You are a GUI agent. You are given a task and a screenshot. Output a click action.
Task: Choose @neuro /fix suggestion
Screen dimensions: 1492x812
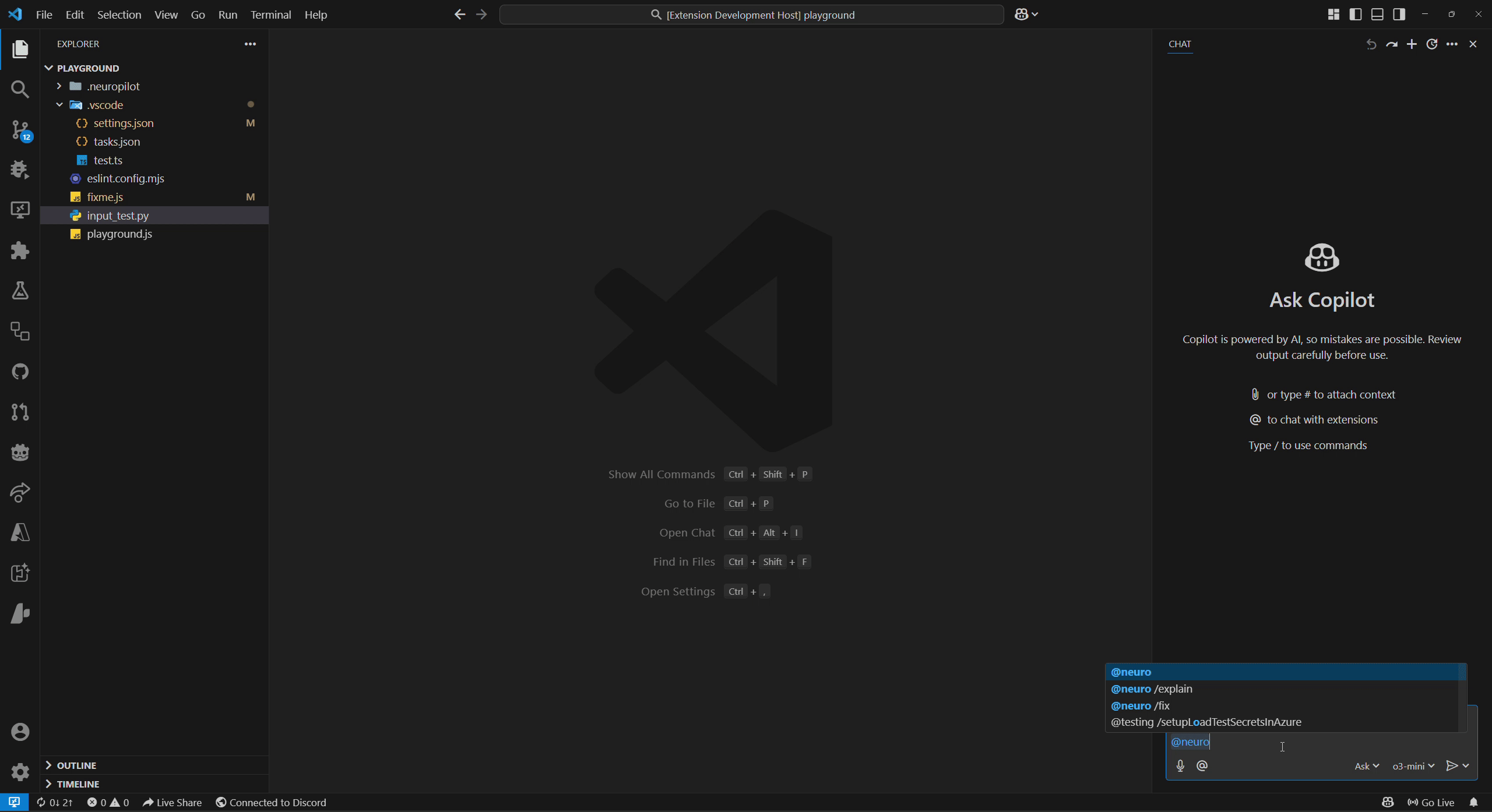1282,705
